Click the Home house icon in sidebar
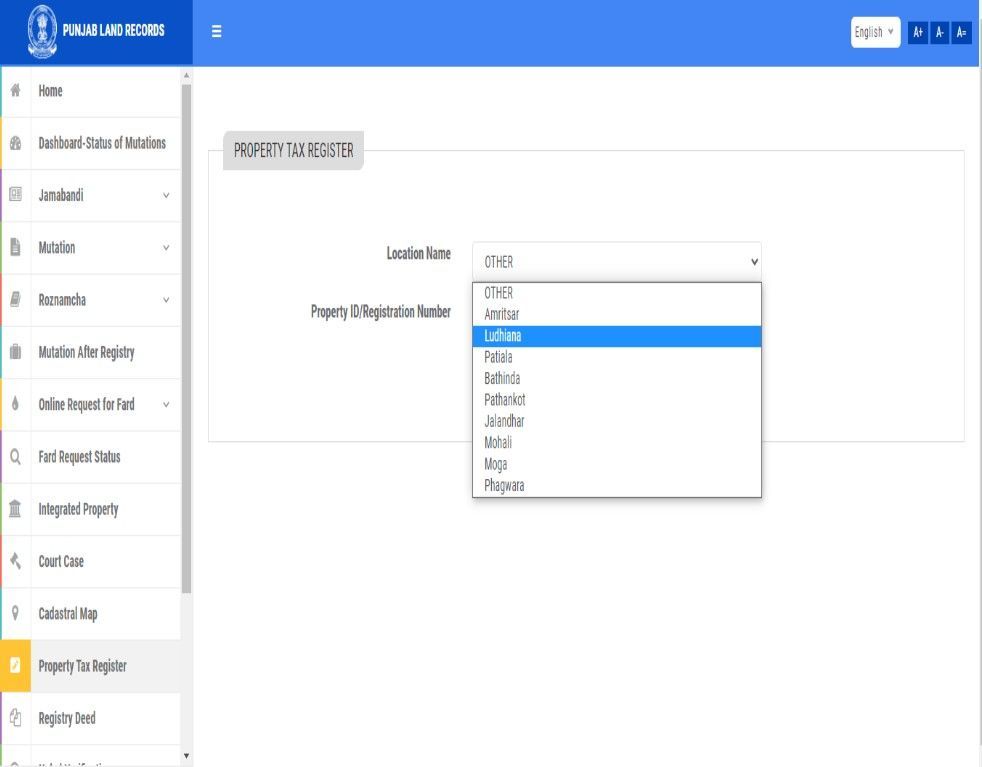This screenshot has height=767, width=982. 16,91
